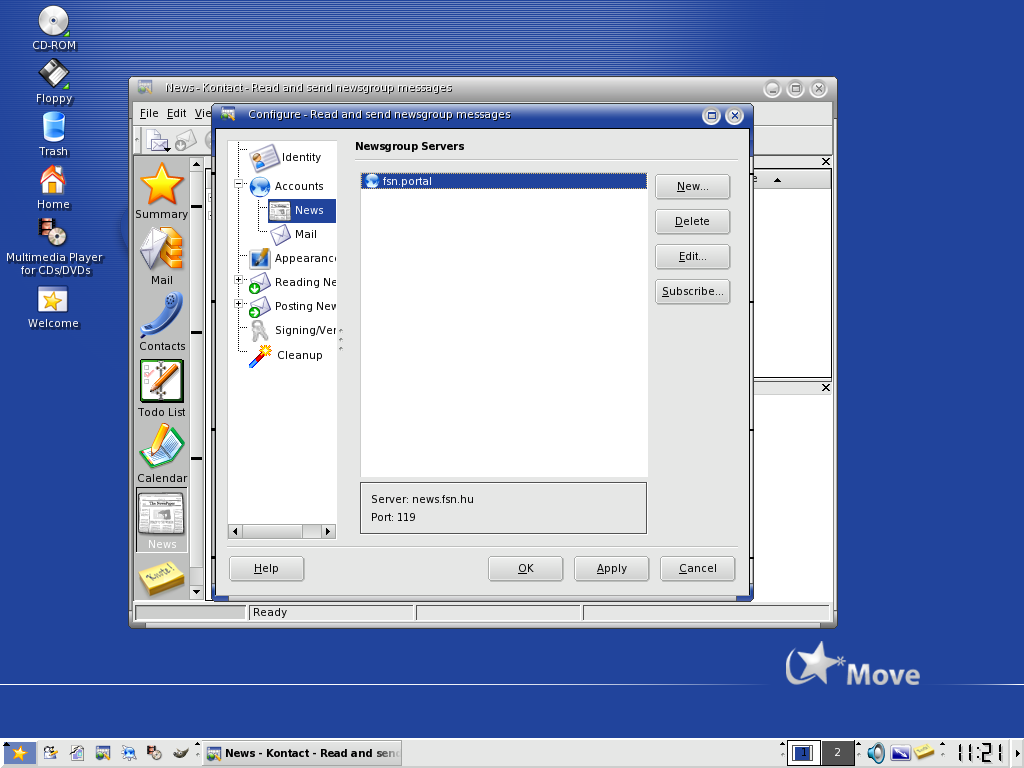This screenshot has width=1024, height=768.
Task: Apply the newsgroup configuration changes
Action: (x=612, y=568)
